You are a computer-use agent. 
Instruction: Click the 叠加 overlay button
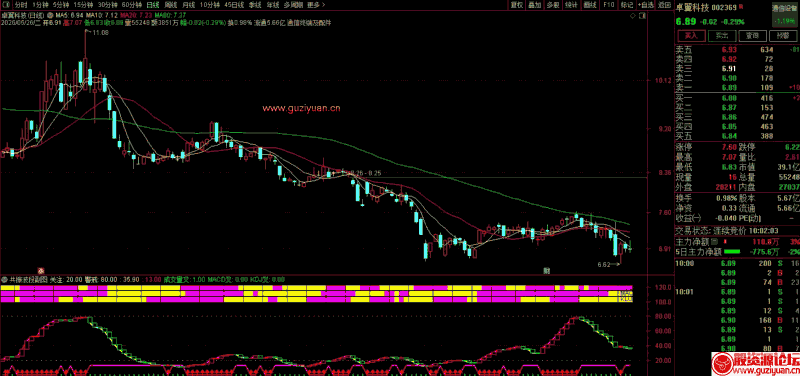click(x=535, y=5)
